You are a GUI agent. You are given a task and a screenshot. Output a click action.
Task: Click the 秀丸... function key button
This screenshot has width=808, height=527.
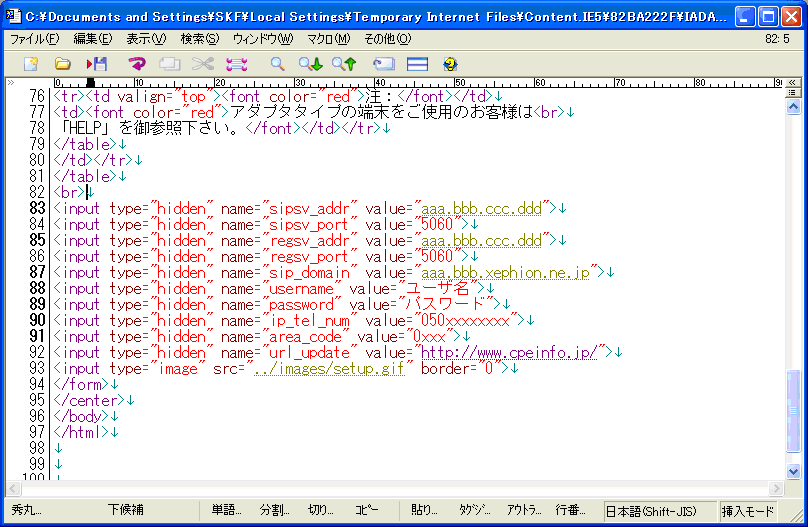pyautogui.click(x=26, y=510)
